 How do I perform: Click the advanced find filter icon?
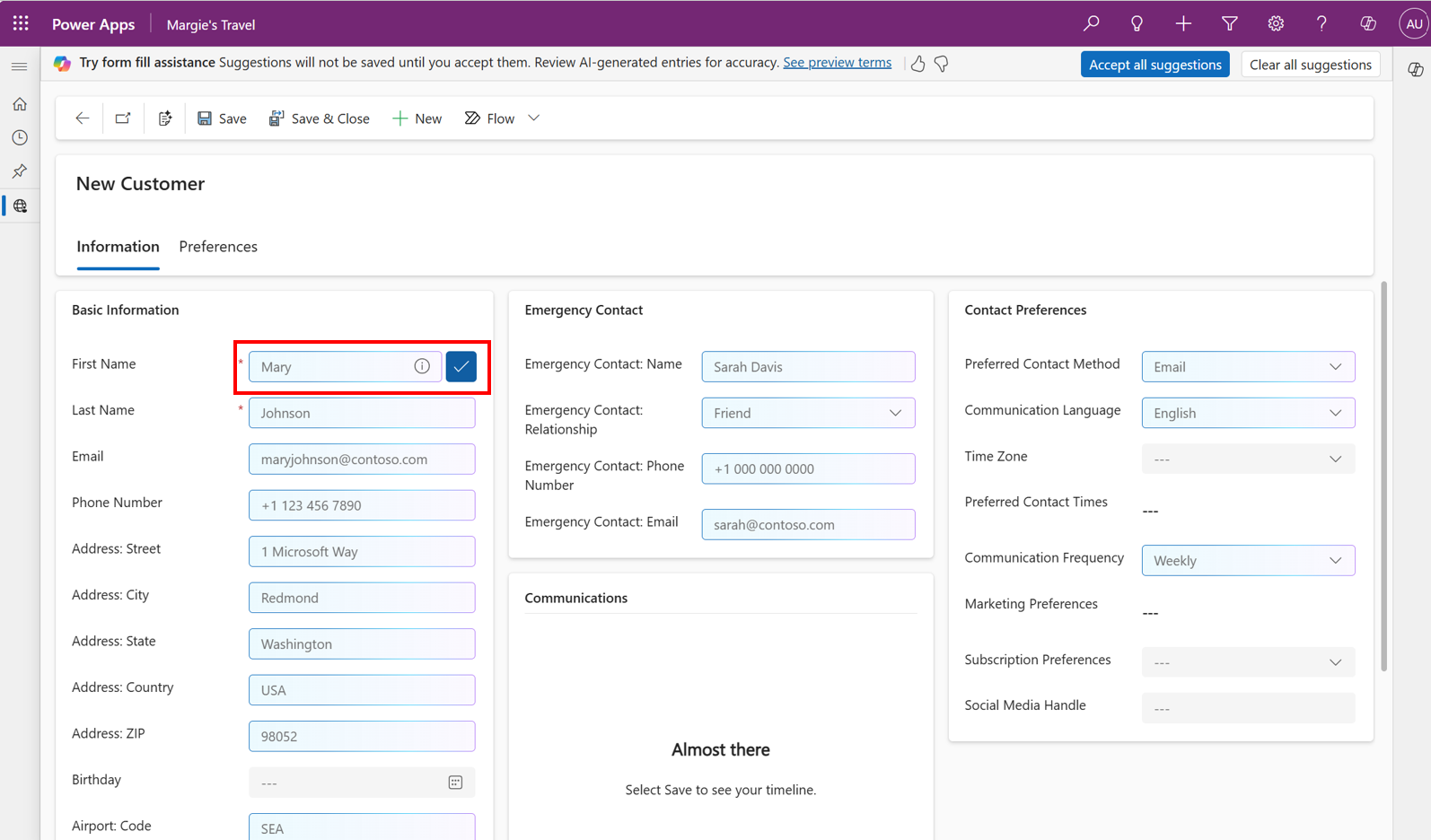(x=1229, y=24)
